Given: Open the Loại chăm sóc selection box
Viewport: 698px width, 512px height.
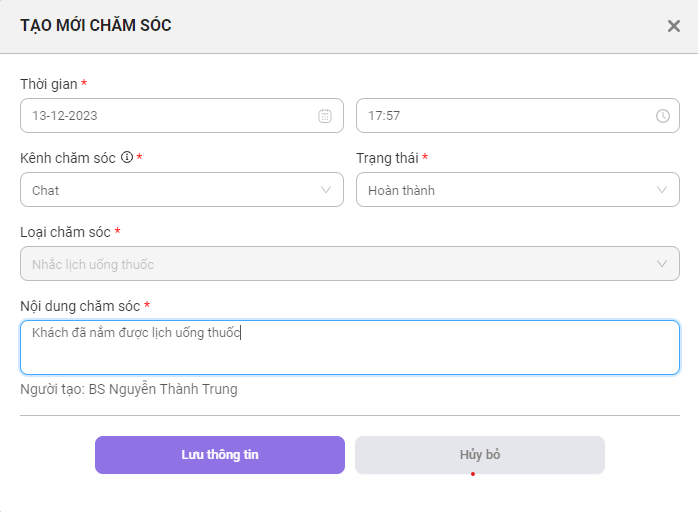Looking at the screenshot, I should click(x=350, y=264).
